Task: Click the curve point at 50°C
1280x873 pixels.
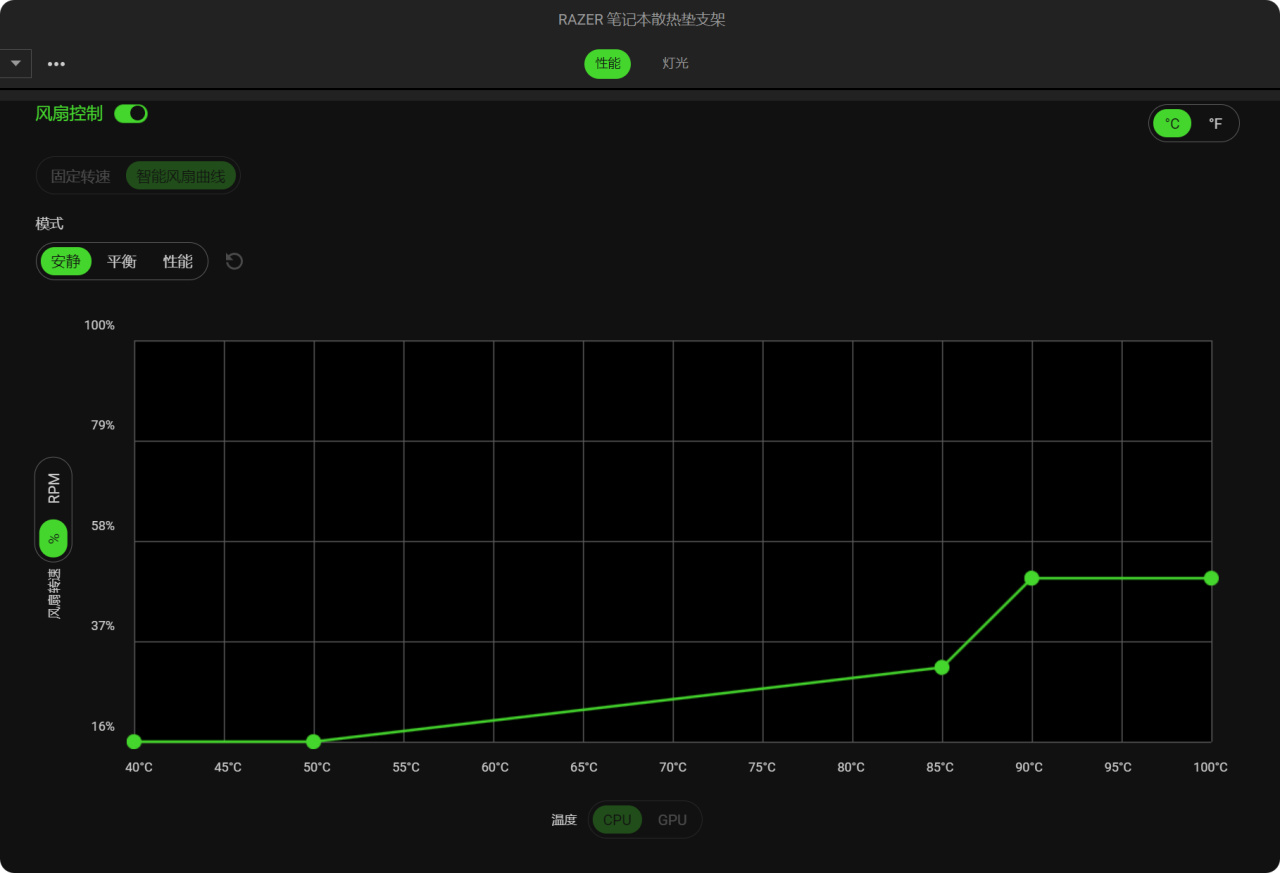Action: [313, 741]
